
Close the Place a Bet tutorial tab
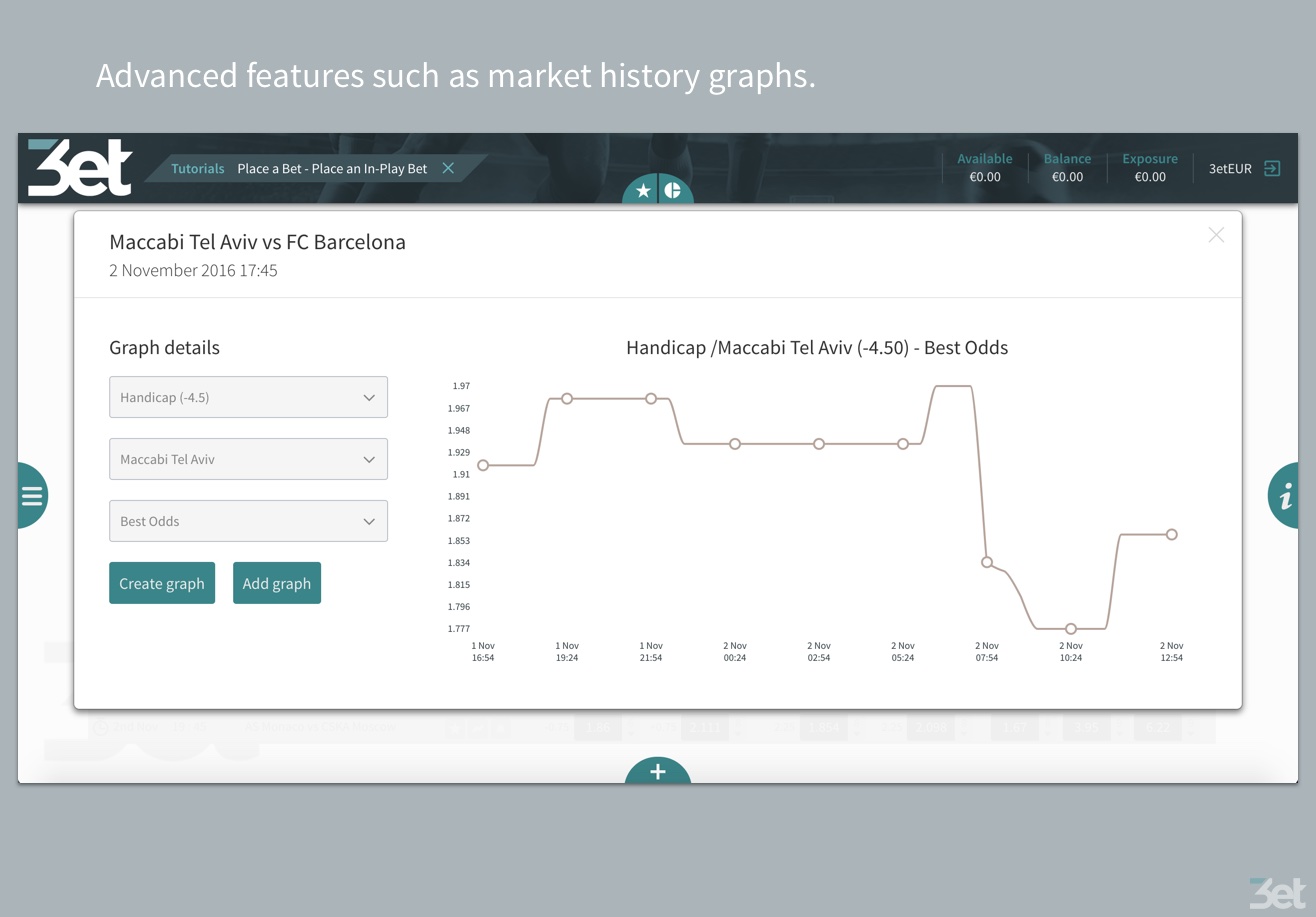[448, 168]
